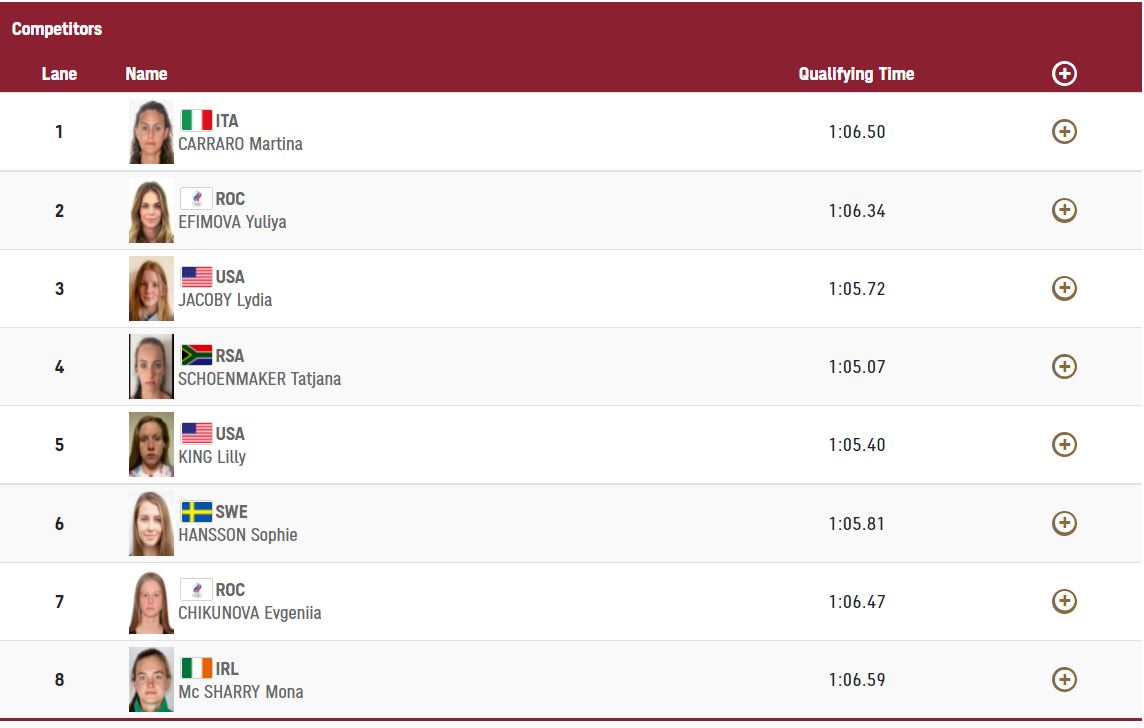Expand details for SCHOENMAKER Tatjana
This screenshot has width=1144, height=728.
pos(1064,366)
